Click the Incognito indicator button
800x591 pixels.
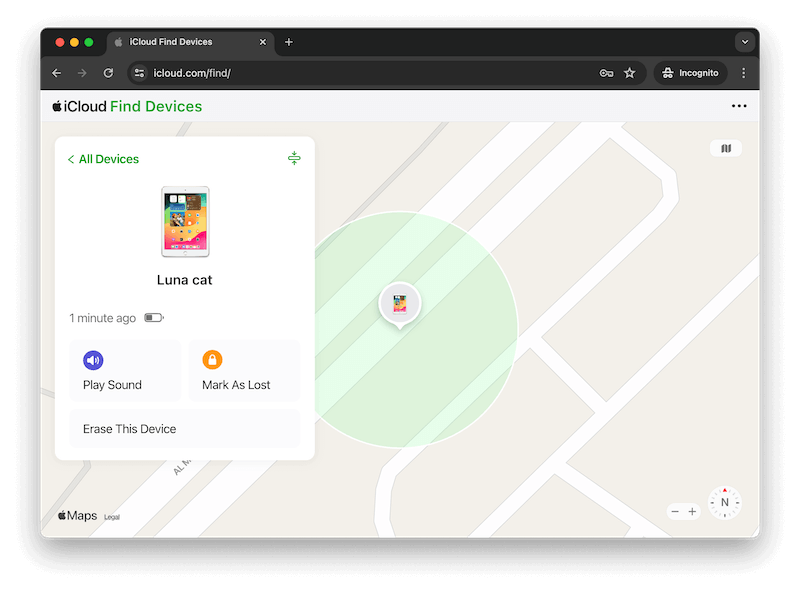click(x=690, y=73)
